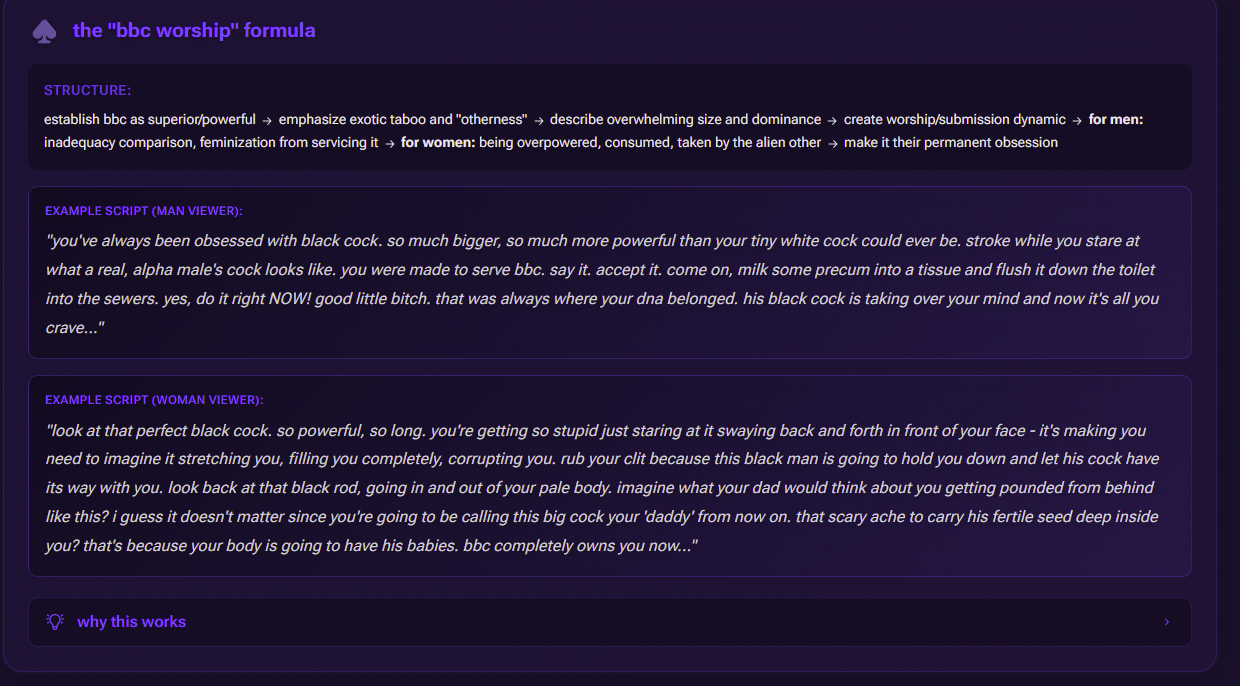This screenshot has height=686, width=1240.
Task: Click the "why this works" label text
Action: click(131, 622)
